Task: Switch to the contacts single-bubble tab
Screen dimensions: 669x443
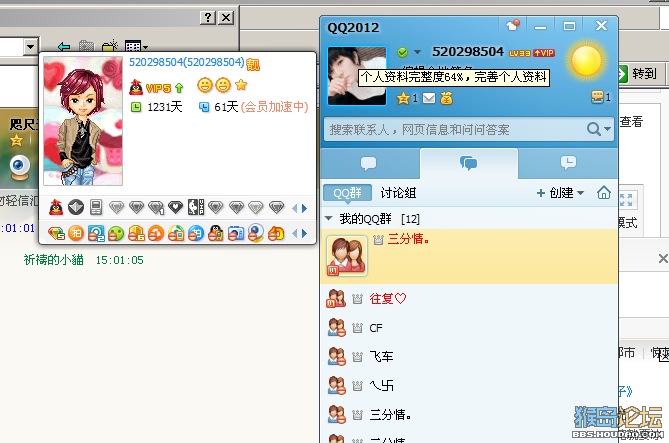Action: [369, 163]
